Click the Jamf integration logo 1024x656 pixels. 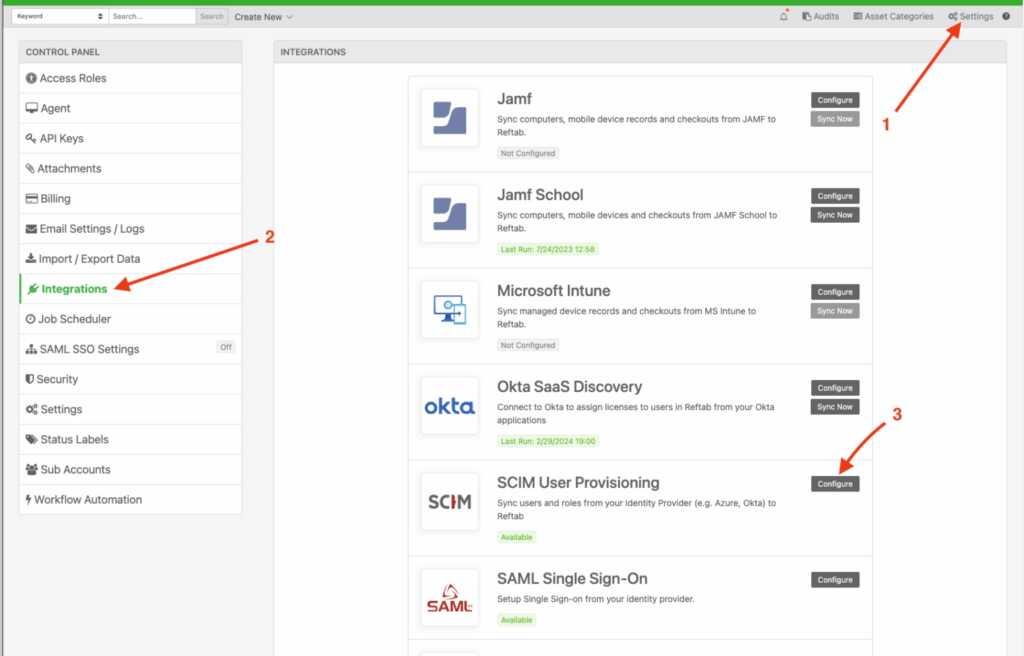click(449, 118)
